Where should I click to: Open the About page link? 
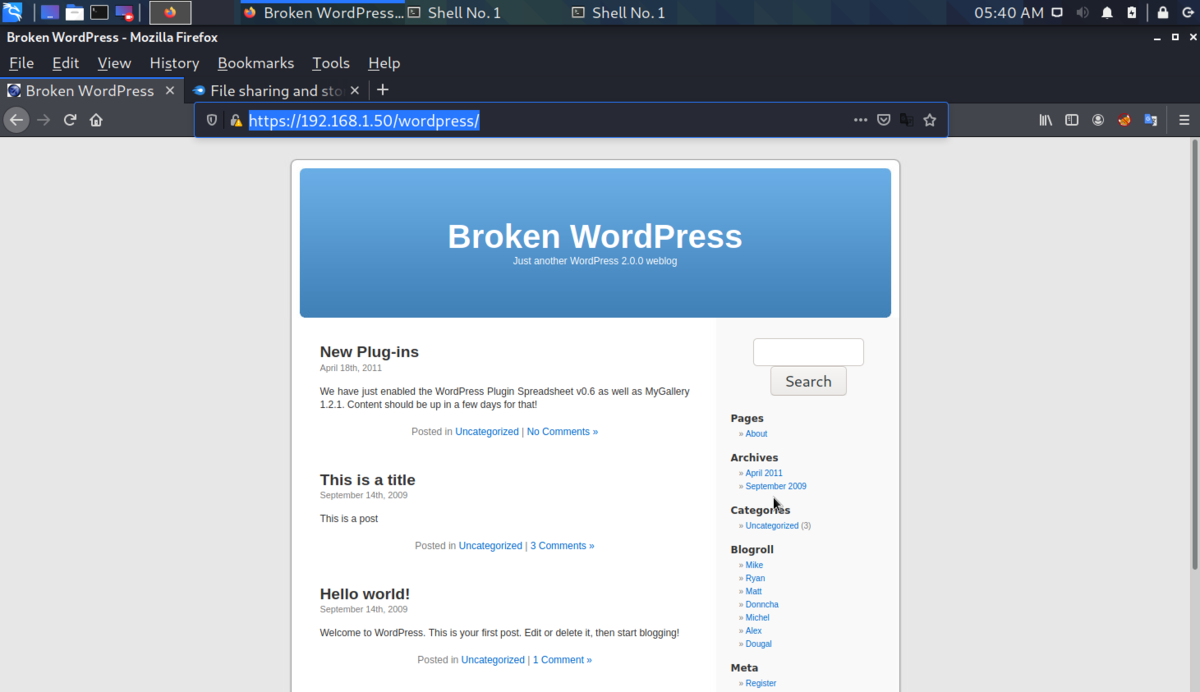(756, 434)
